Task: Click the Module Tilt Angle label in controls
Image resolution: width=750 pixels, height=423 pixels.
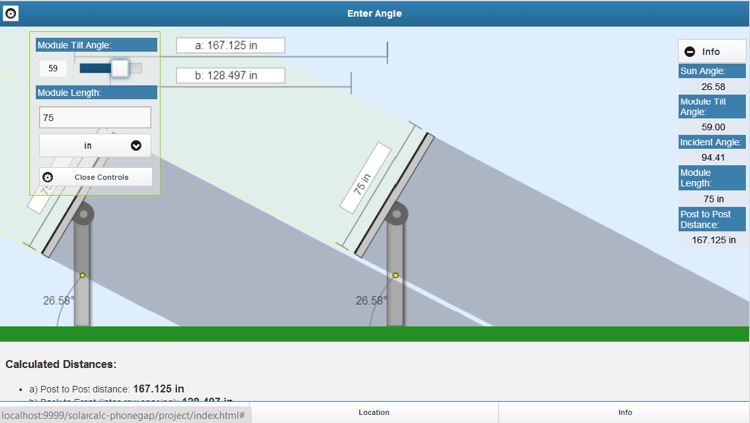Action: (x=96, y=45)
